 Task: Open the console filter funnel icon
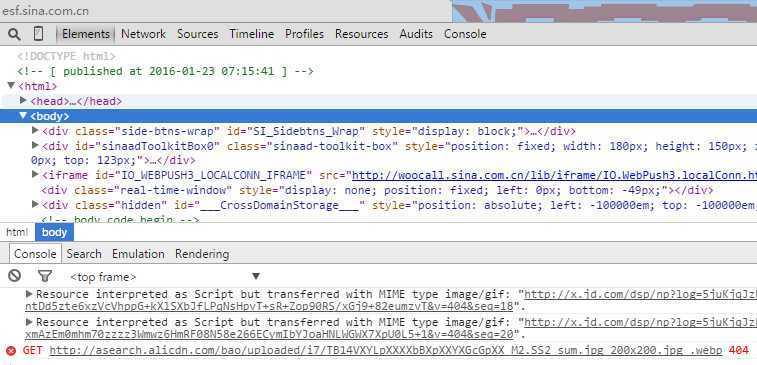click(x=45, y=276)
